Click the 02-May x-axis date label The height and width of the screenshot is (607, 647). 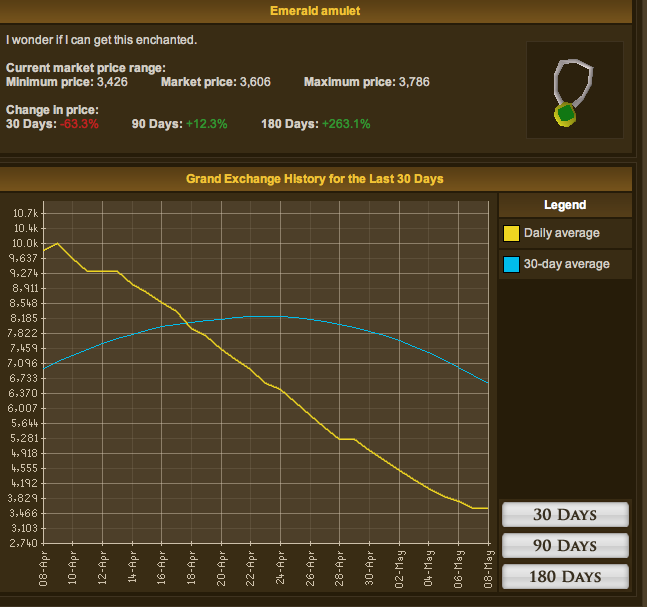[x=399, y=569]
